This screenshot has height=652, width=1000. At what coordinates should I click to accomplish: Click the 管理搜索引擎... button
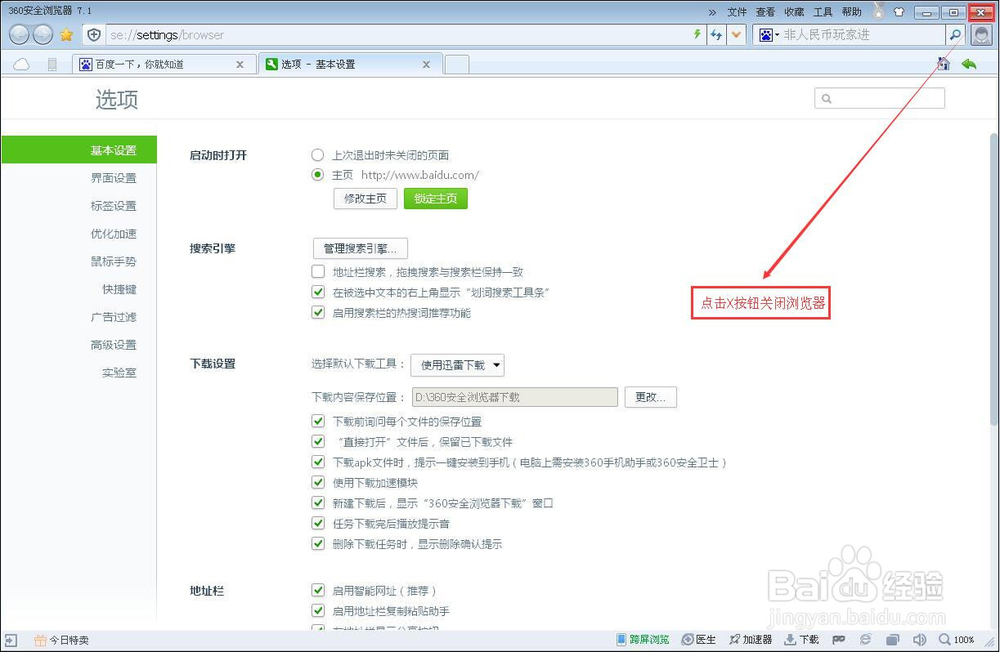click(360, 248)
